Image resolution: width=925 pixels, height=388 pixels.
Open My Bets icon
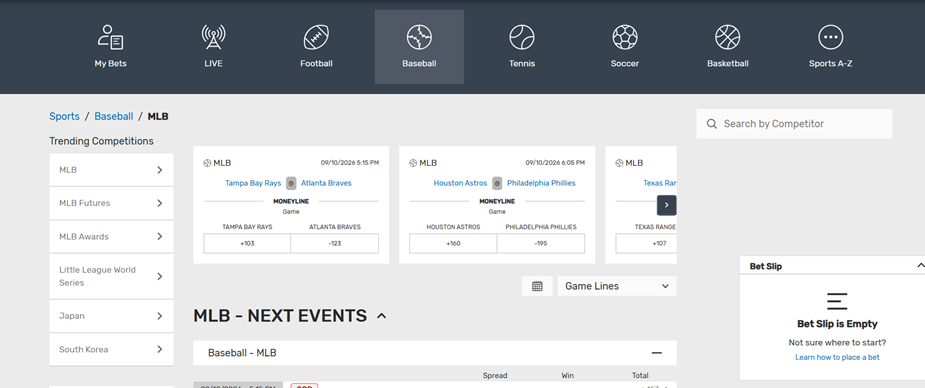pyautogui.click(x=110, y=38)
